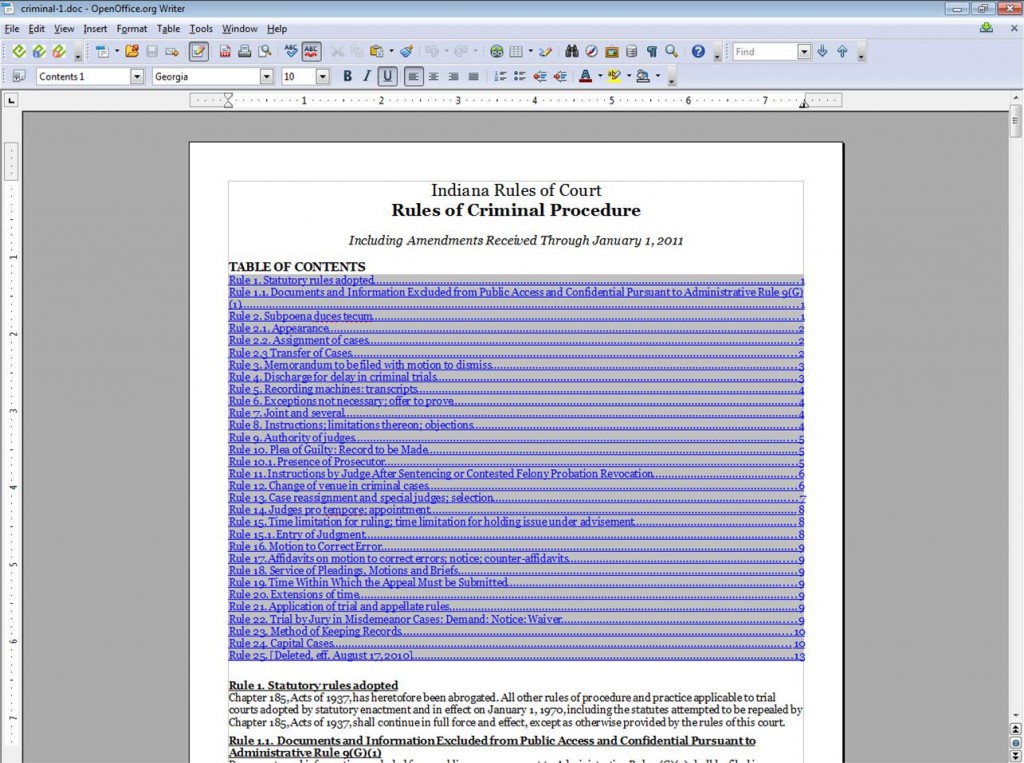Image resolution: width=1024 pixels, height=763 pixels.
Task: Open the Format menu
Action: pyautogui.click(x=132, y=29)
